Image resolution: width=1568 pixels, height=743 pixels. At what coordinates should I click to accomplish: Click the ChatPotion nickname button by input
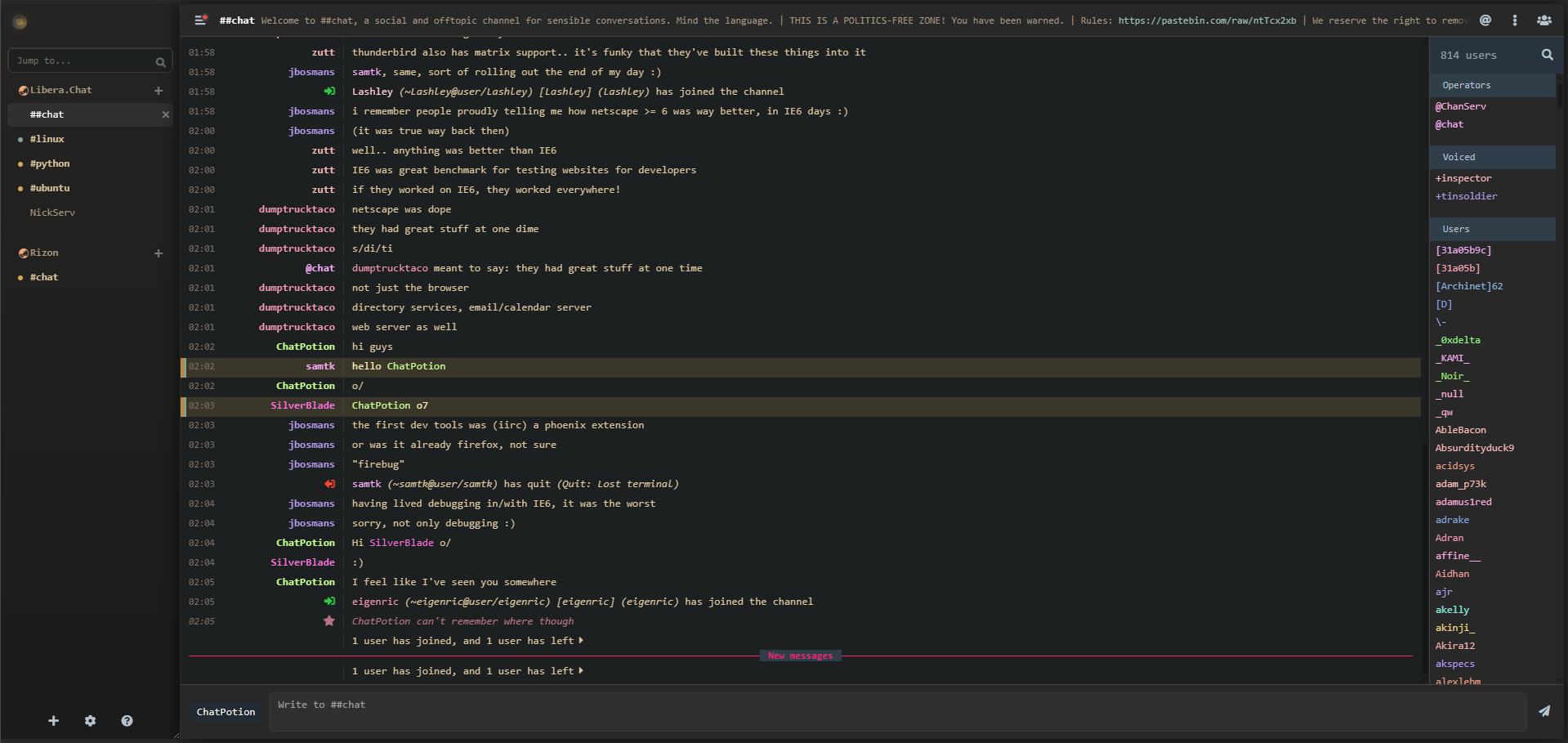click(226, 712)
